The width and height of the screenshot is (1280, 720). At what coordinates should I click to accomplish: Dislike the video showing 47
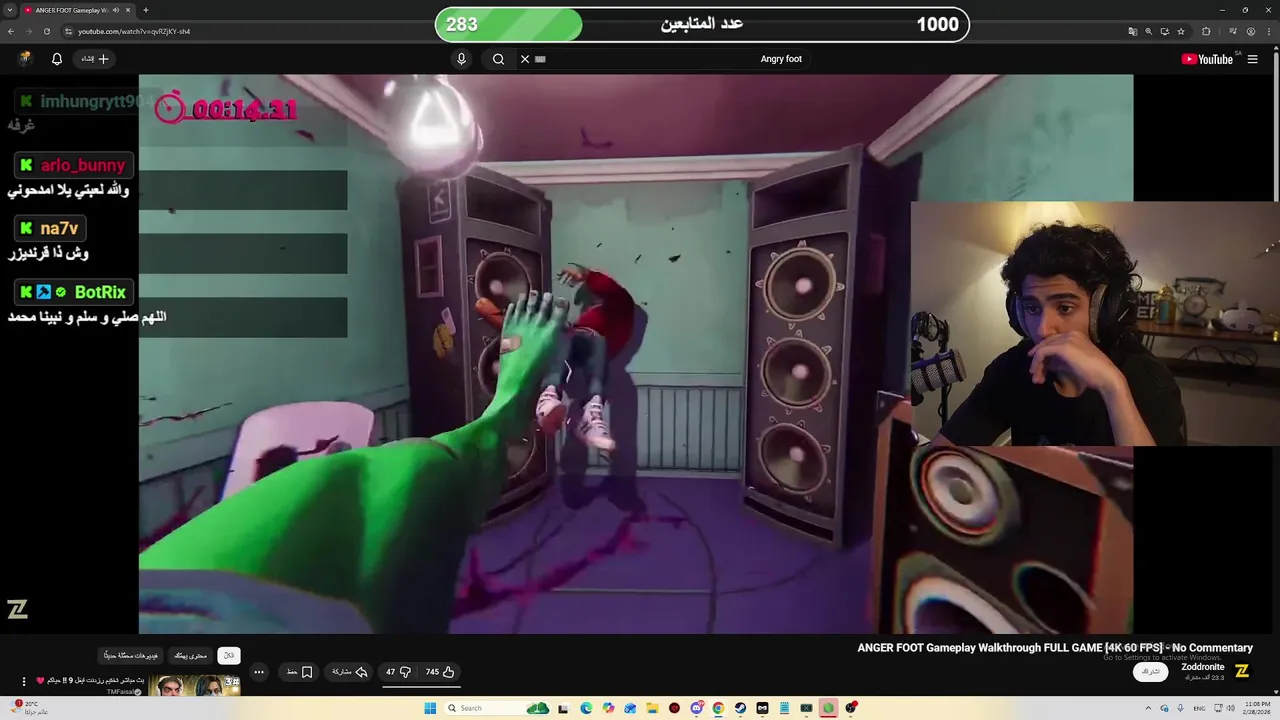coord(398,672)
